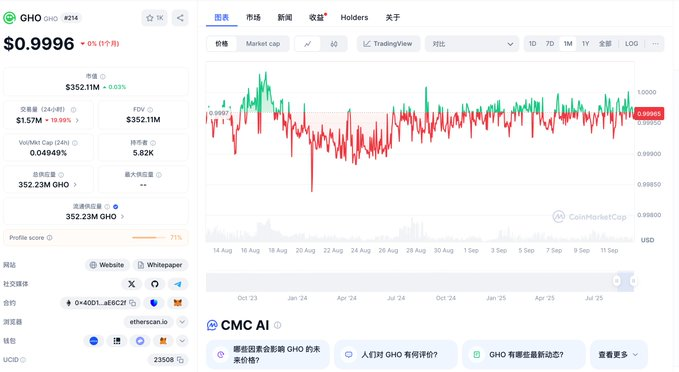Image resolution: width=679 pixels, height=372 pixels.
Task: Show info tooltip next to UCID label
Action: click(23, 360)
